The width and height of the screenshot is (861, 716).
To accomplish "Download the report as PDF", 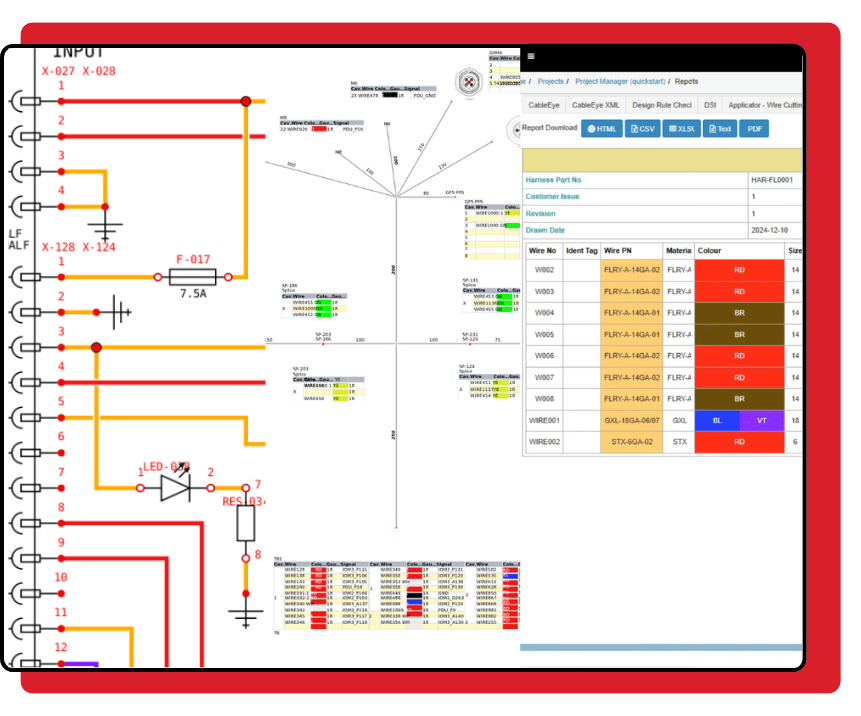I will pyautogui.click(x=754, y=129).
